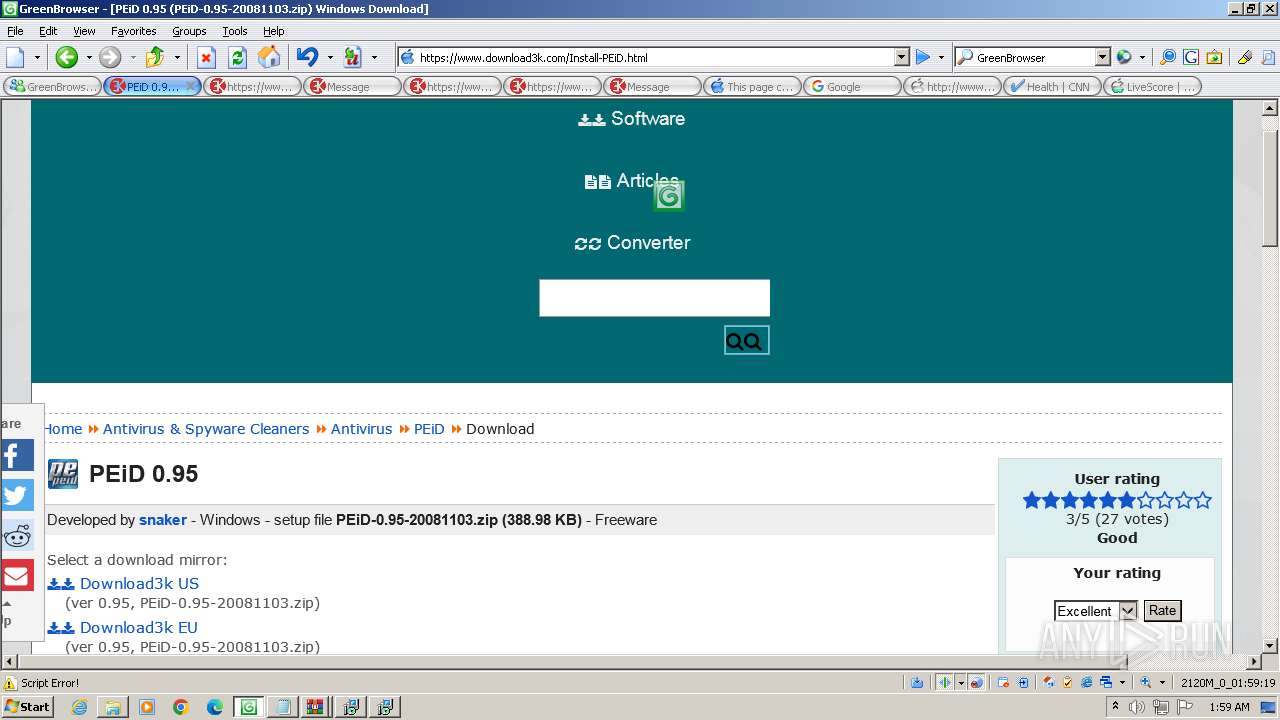Go back with the green Back arrow
1280x720 pixels.
pos(66,57)
